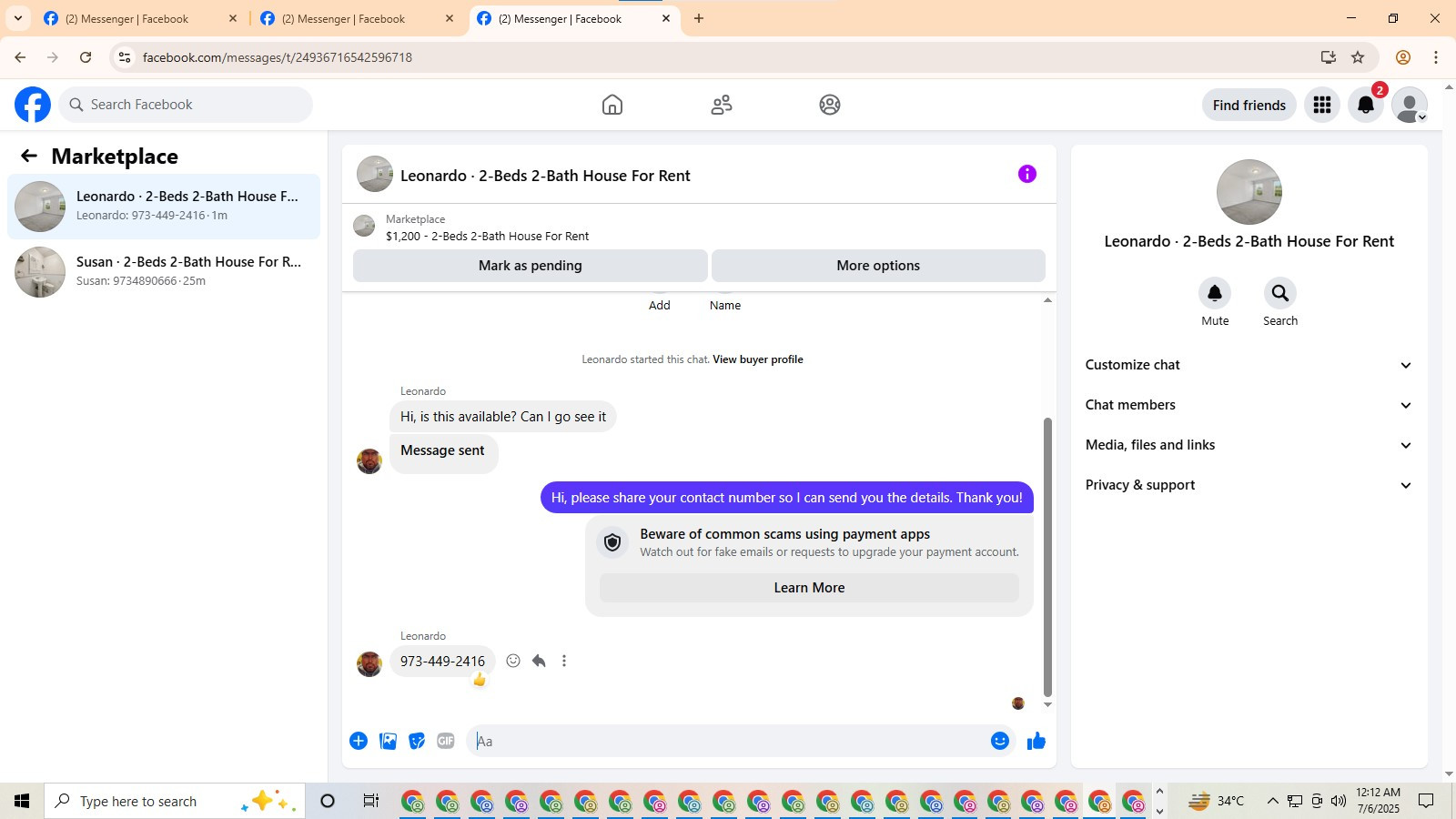The height and width of the screenshot is (819, 1456).
Task: Send a thumbs-up like
Action: coord(1036,741)
